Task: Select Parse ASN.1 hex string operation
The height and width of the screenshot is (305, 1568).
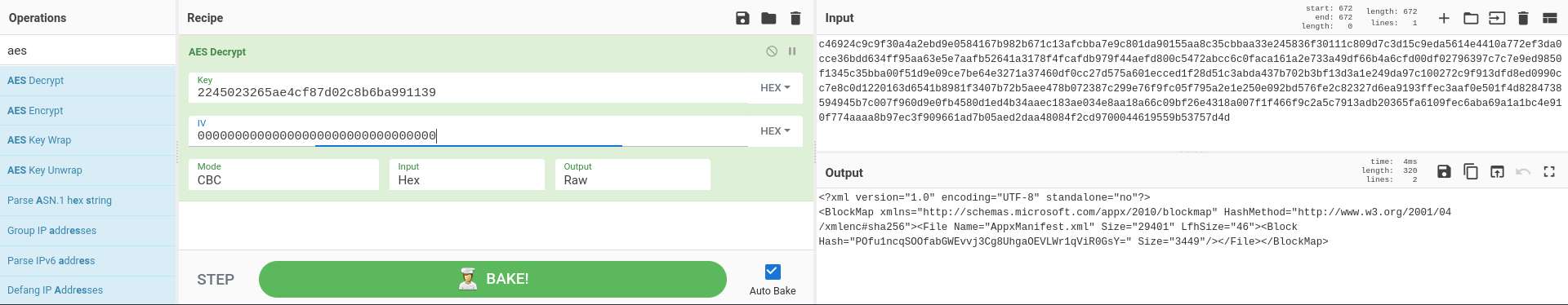Action: [x=88, y=201]
